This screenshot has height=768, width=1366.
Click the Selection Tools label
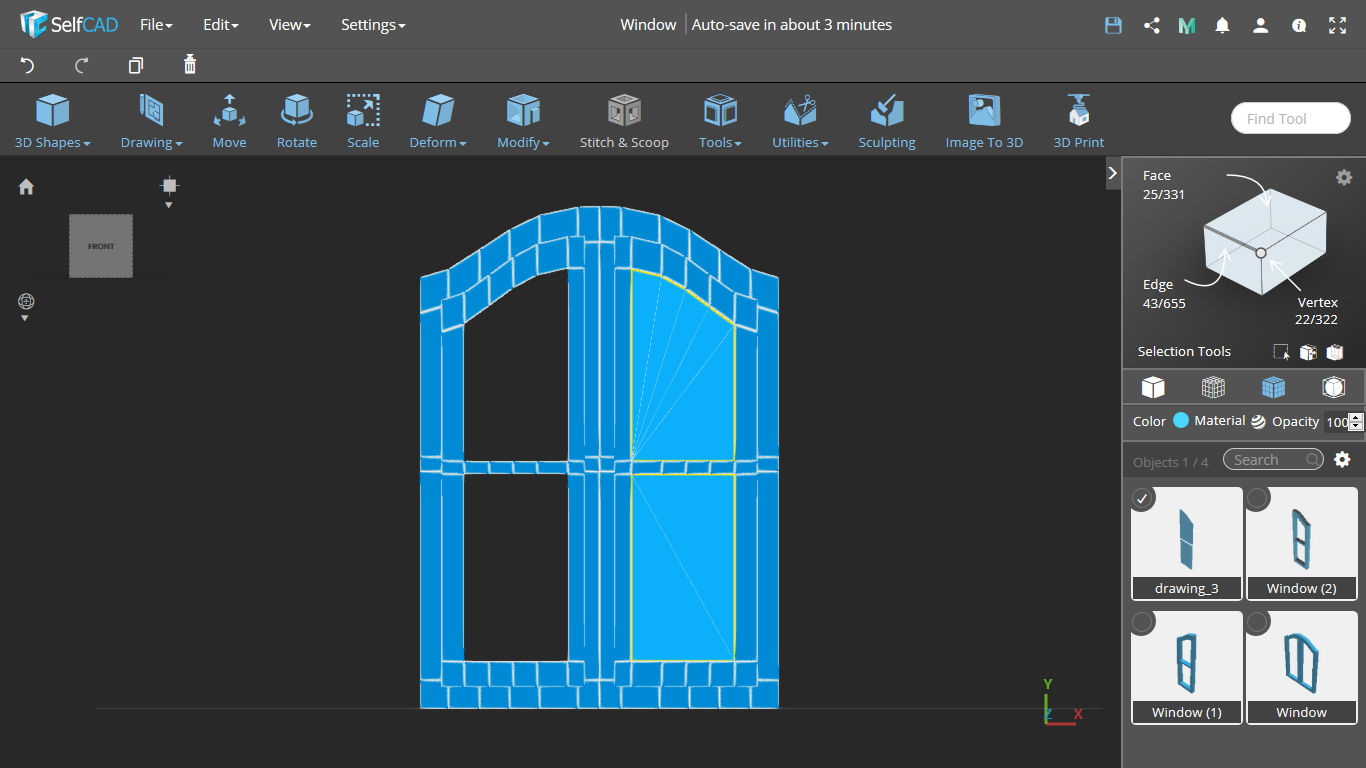pyautogui.click(x=1184, y=352)
